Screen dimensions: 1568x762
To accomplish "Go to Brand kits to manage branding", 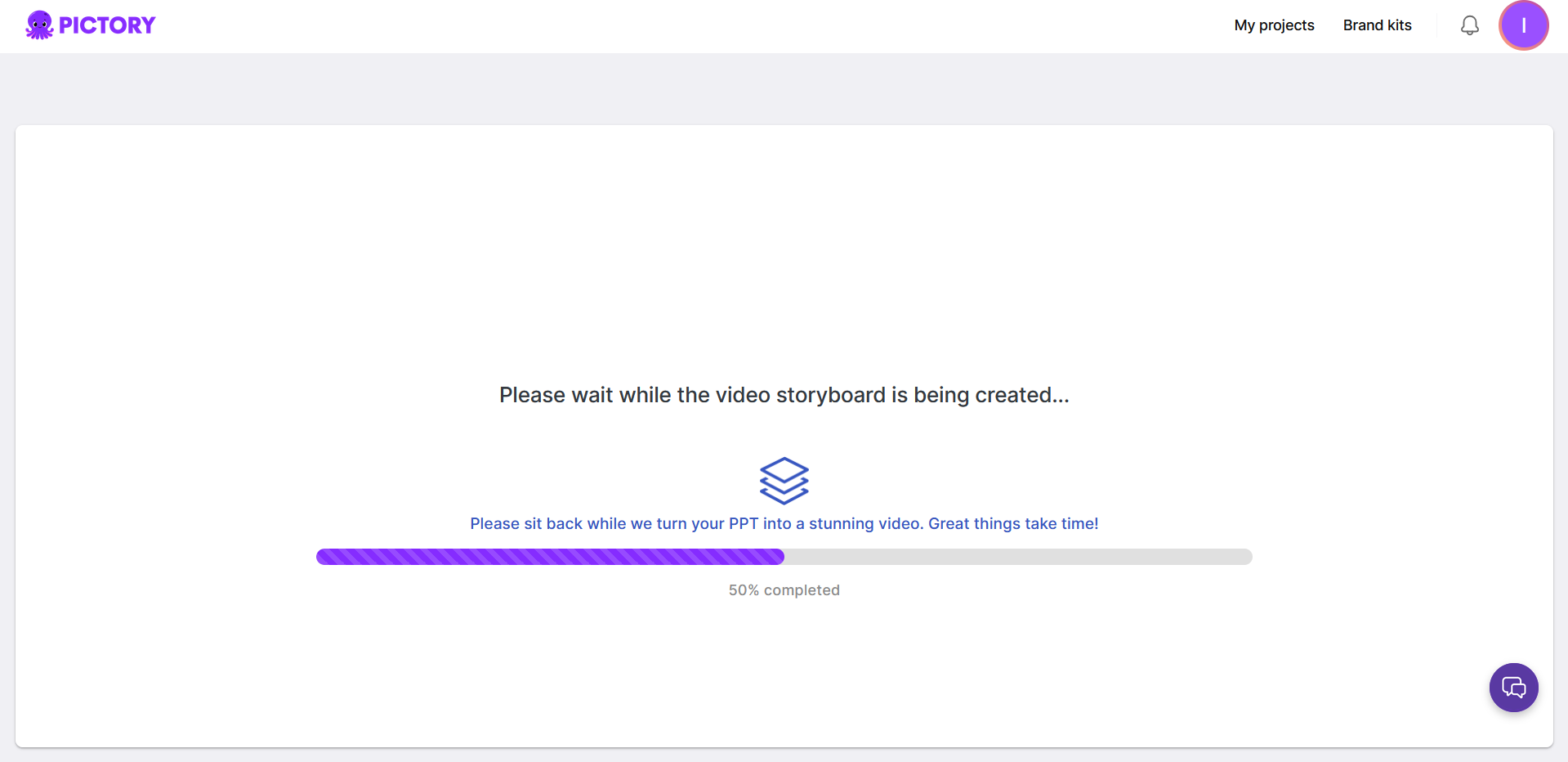I will coord(1377,25).
